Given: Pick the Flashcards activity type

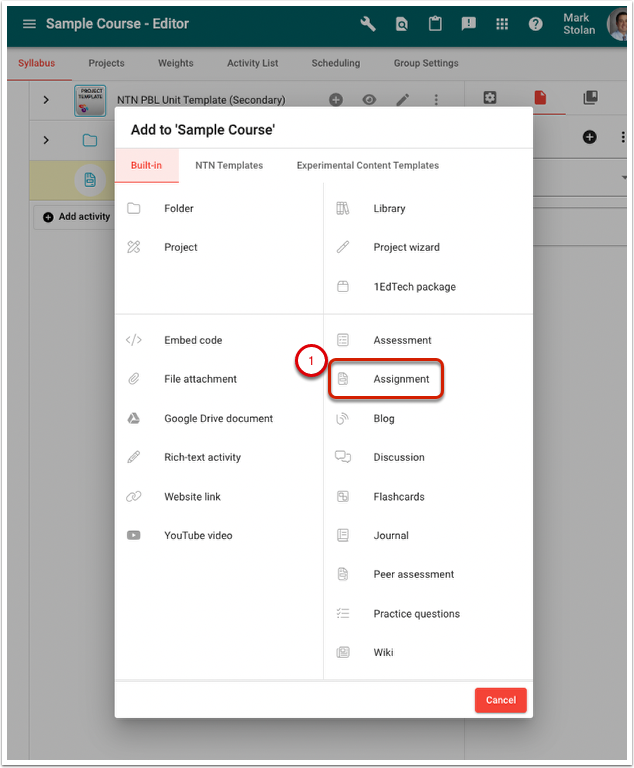Looking at the screenshot, I should tap(398, 496).
